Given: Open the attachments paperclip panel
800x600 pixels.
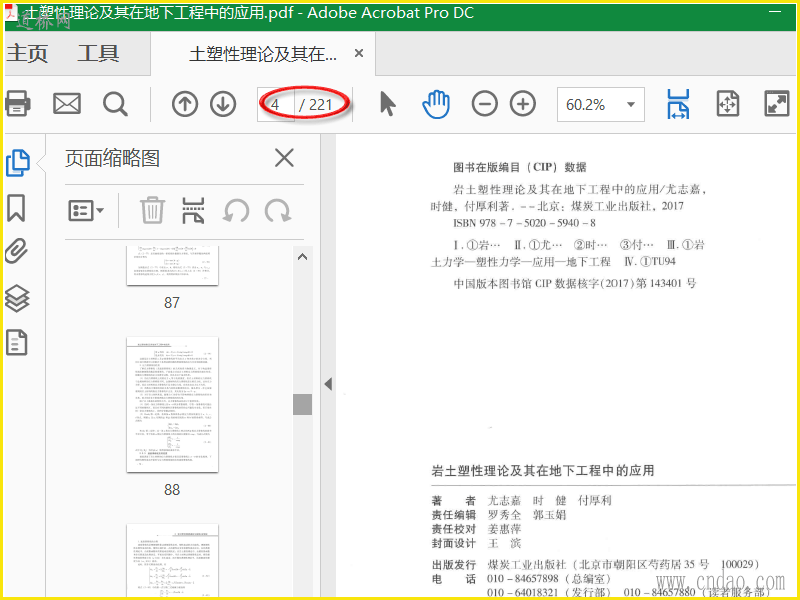Looking at the screenshot, I should 16,251.
